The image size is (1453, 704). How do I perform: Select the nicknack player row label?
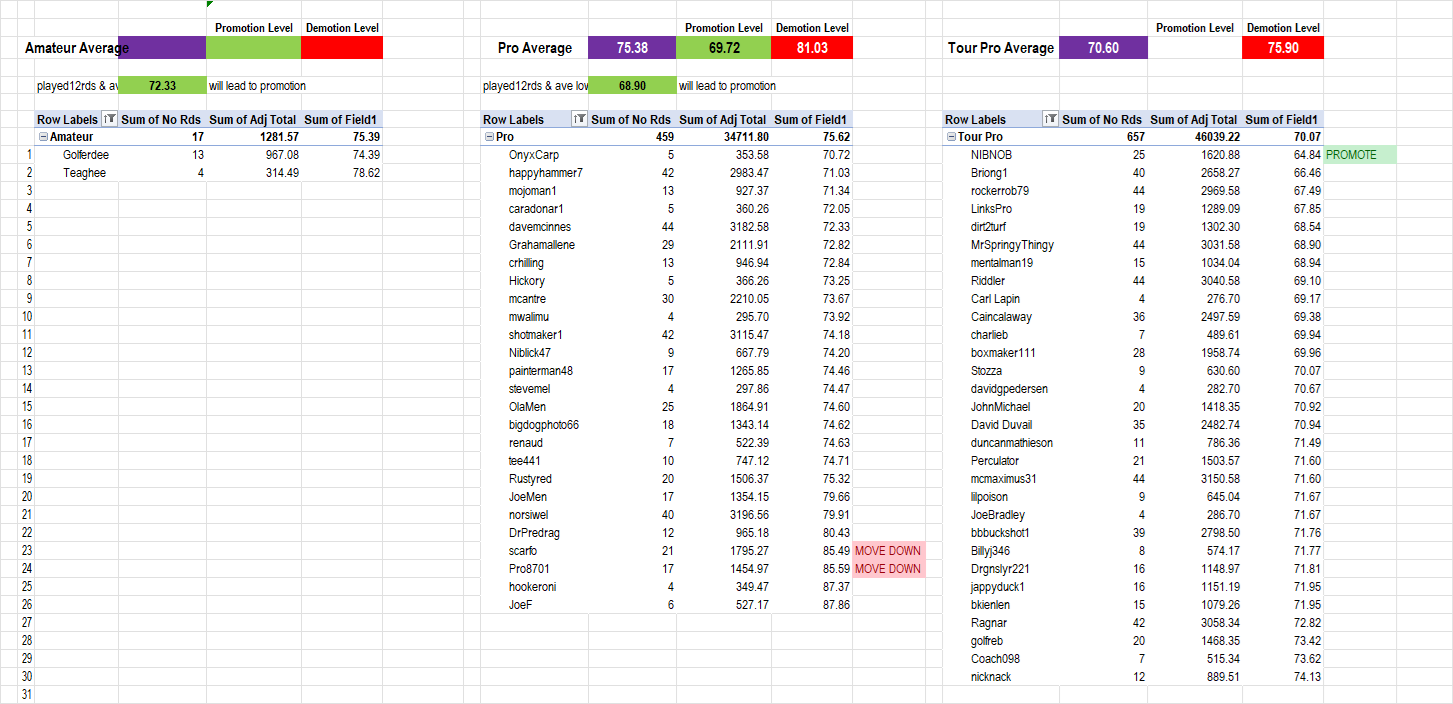click(990, 677)
